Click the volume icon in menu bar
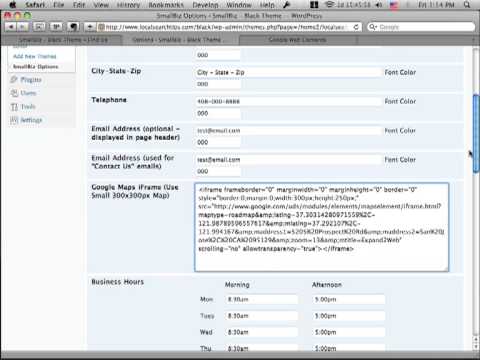480x360 pixels. (379, 5)
